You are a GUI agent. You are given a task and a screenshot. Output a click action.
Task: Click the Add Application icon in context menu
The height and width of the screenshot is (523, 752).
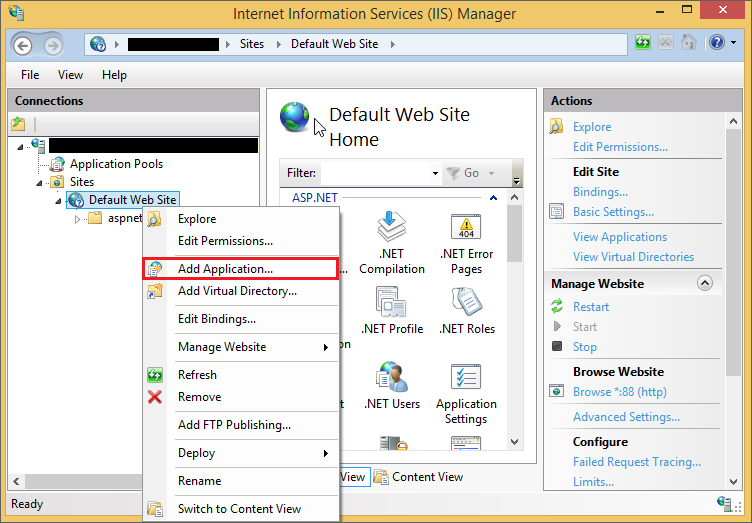pos(154,269)
